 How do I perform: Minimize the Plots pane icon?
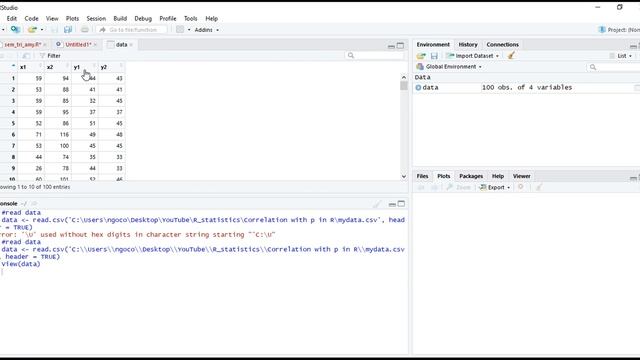coord(633,178)
